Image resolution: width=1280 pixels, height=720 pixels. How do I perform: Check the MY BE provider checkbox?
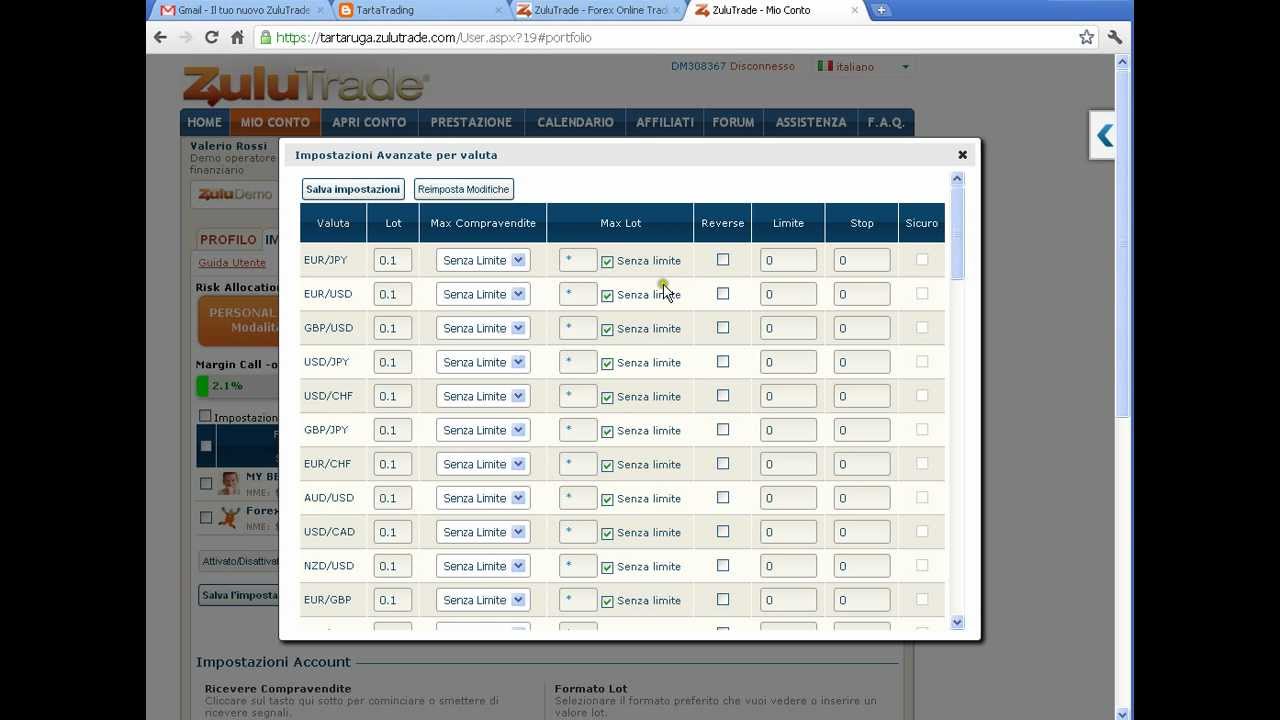tap(206, 483)
